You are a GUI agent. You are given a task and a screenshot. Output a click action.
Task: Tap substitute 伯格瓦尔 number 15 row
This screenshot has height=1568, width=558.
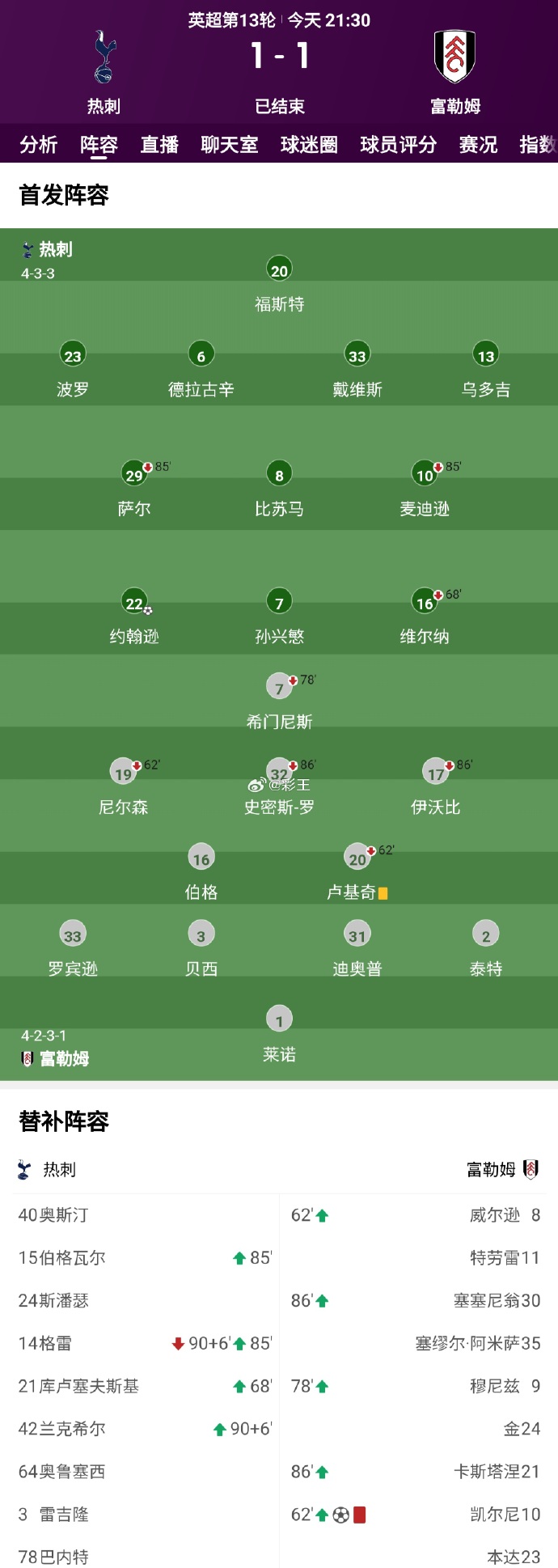click(62, 1257)
